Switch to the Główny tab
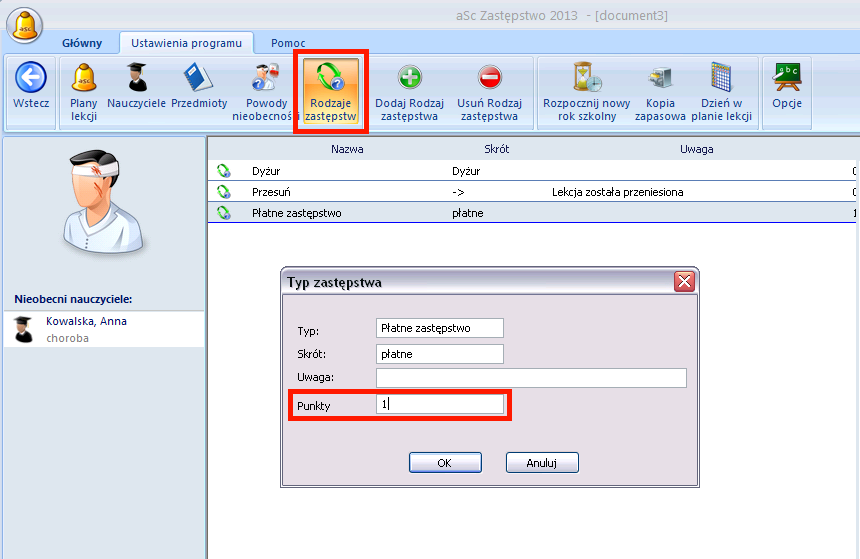 (82, 43)
